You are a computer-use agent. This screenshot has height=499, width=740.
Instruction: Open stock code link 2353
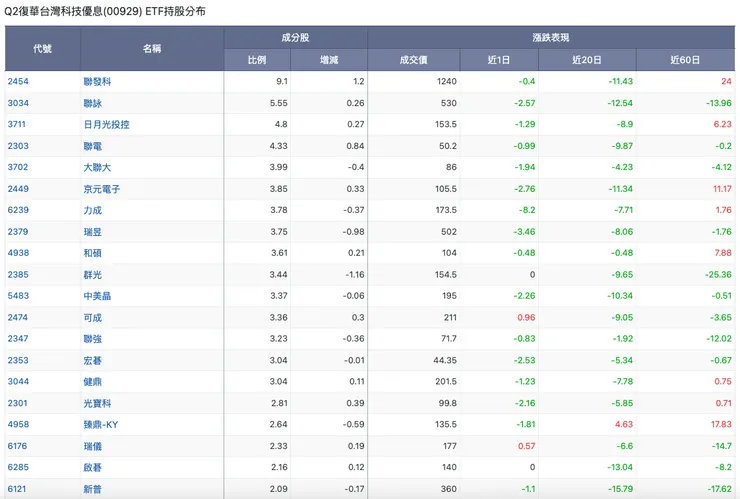[18, 361]
